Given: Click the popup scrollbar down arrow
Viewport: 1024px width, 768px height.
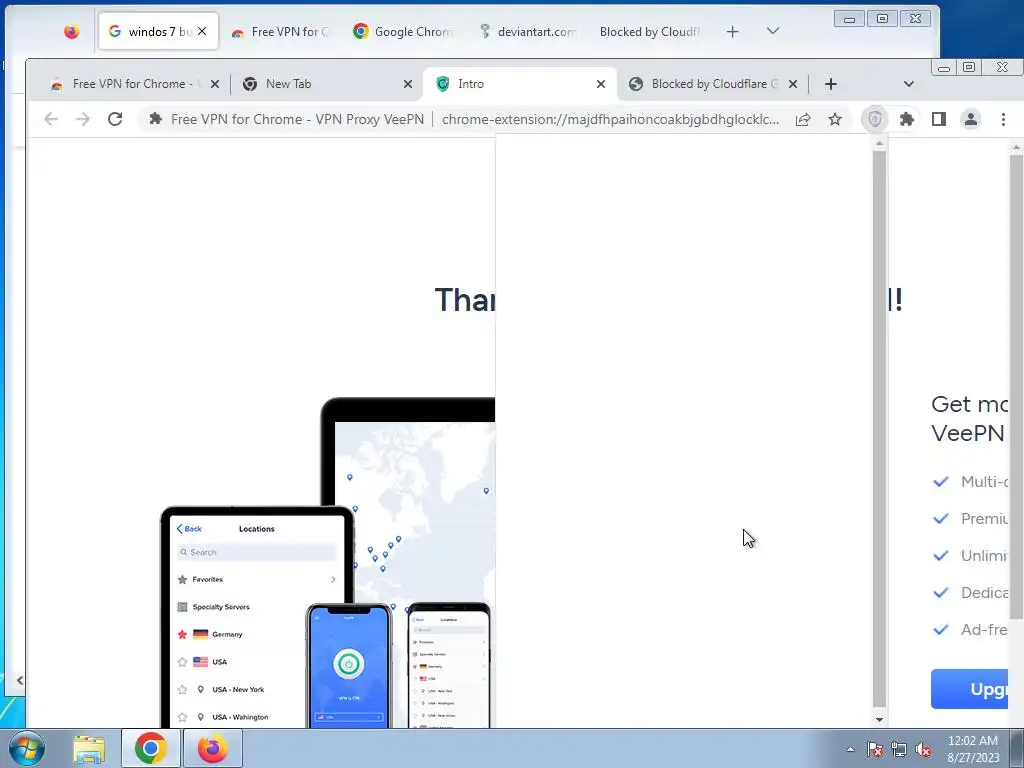Looking at the screenshot, I should click(879, 719).
